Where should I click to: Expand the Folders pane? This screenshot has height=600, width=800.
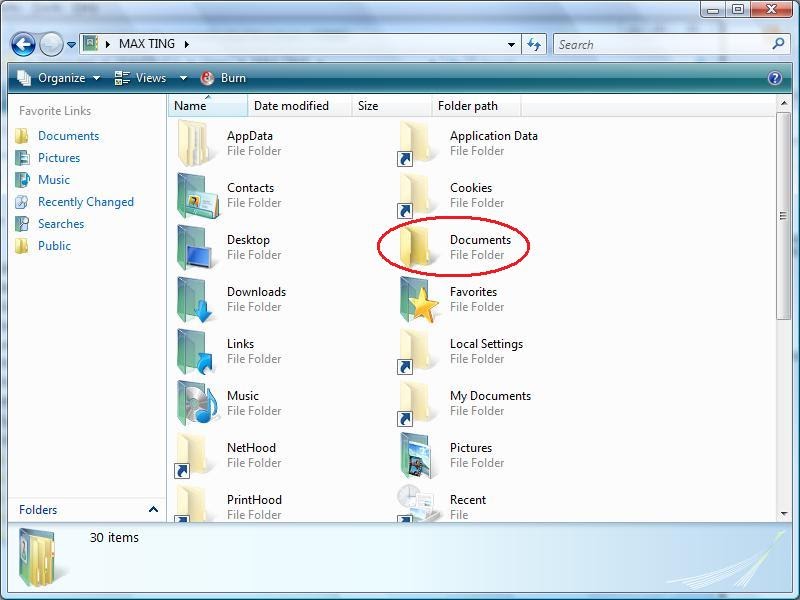point(153,509)
